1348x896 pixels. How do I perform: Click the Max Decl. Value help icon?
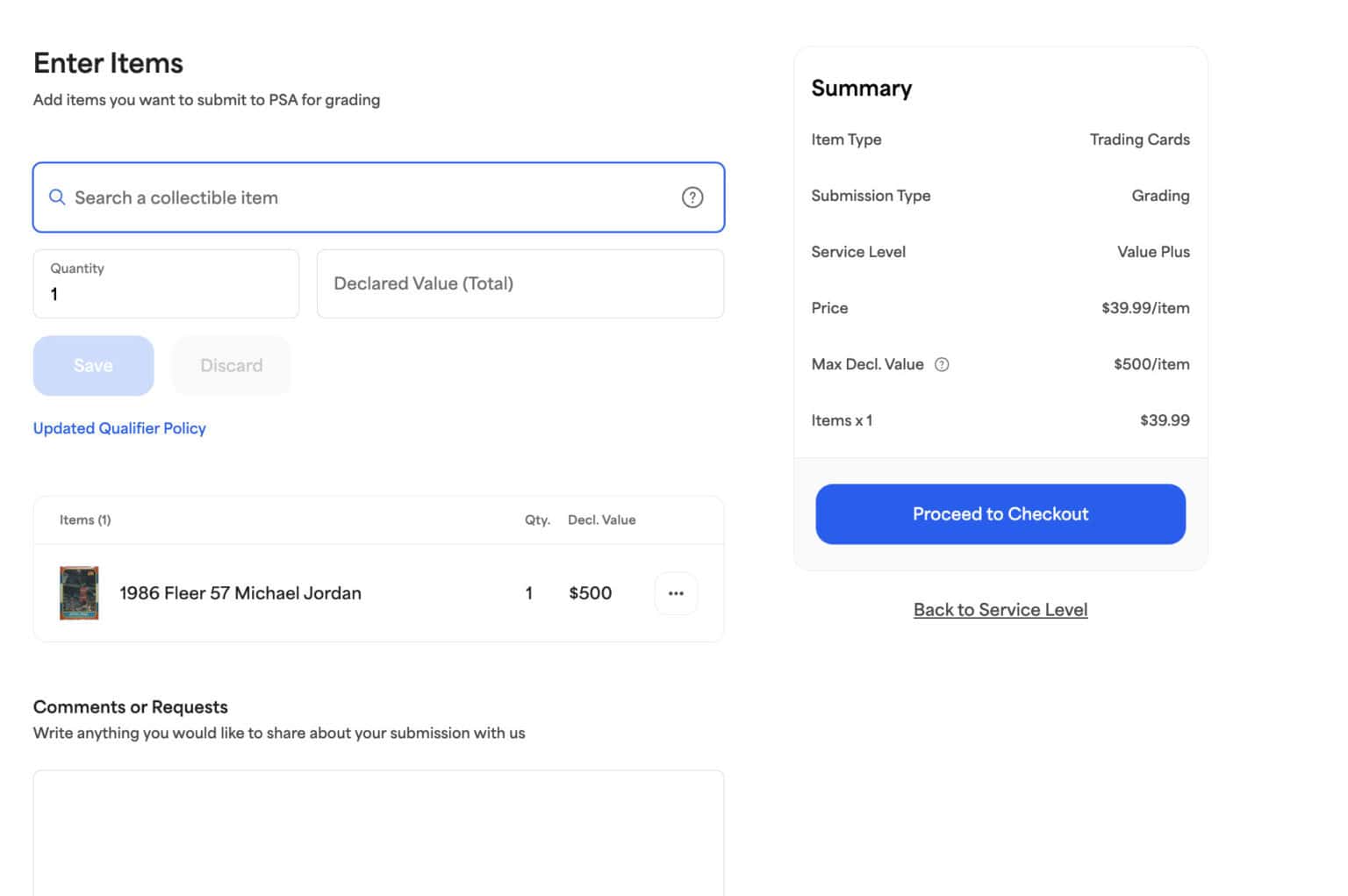pyautogui.click(x=942, y=364)
